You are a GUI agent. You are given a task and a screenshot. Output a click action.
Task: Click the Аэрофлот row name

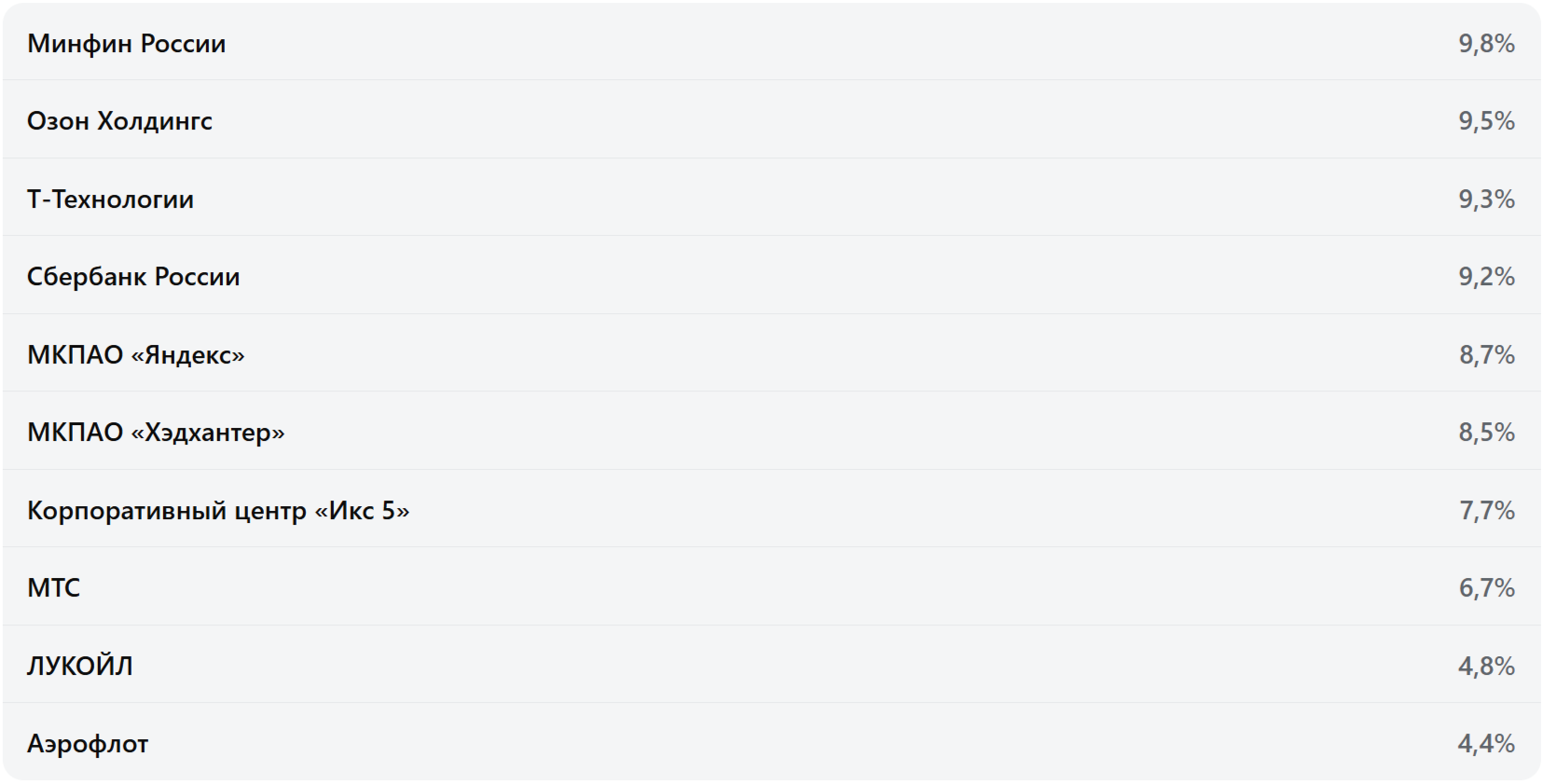[x=88, y=744]
